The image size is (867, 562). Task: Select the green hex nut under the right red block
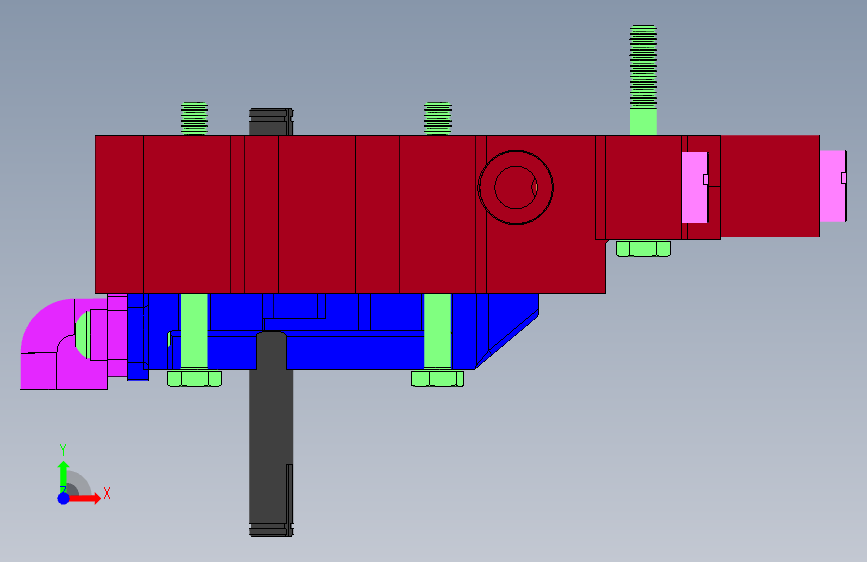(643, 249)
